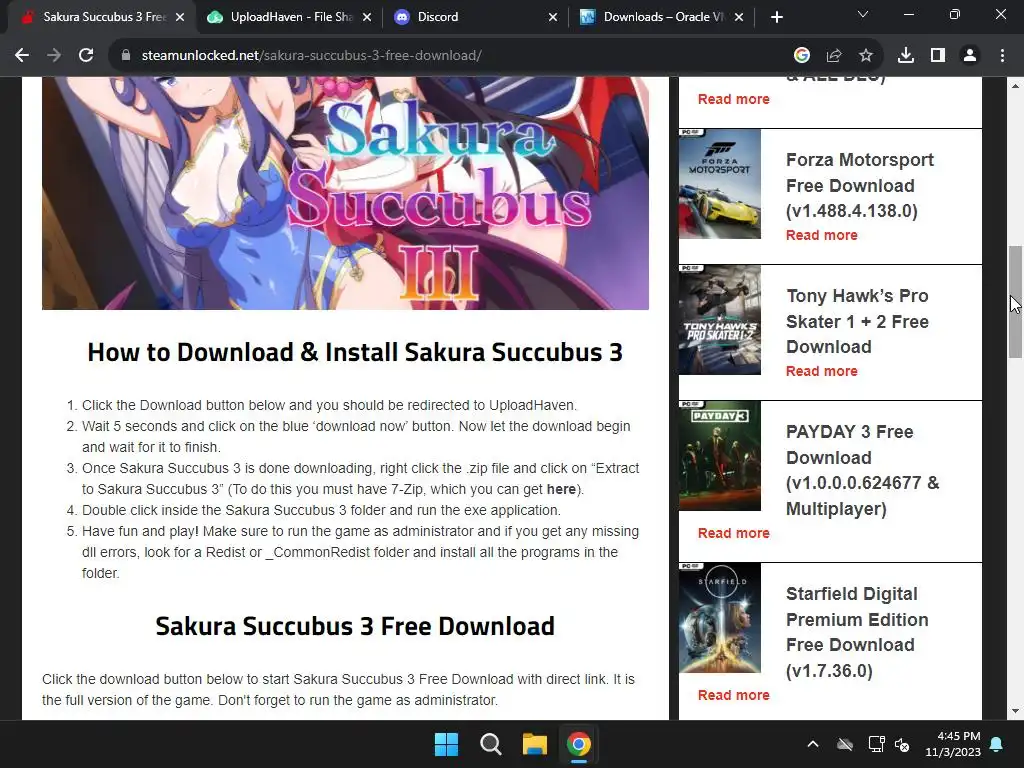1024x768 pixels.
Task: Open the Starfield Digital Premium Edition title
Action: (x=857, y=632)
